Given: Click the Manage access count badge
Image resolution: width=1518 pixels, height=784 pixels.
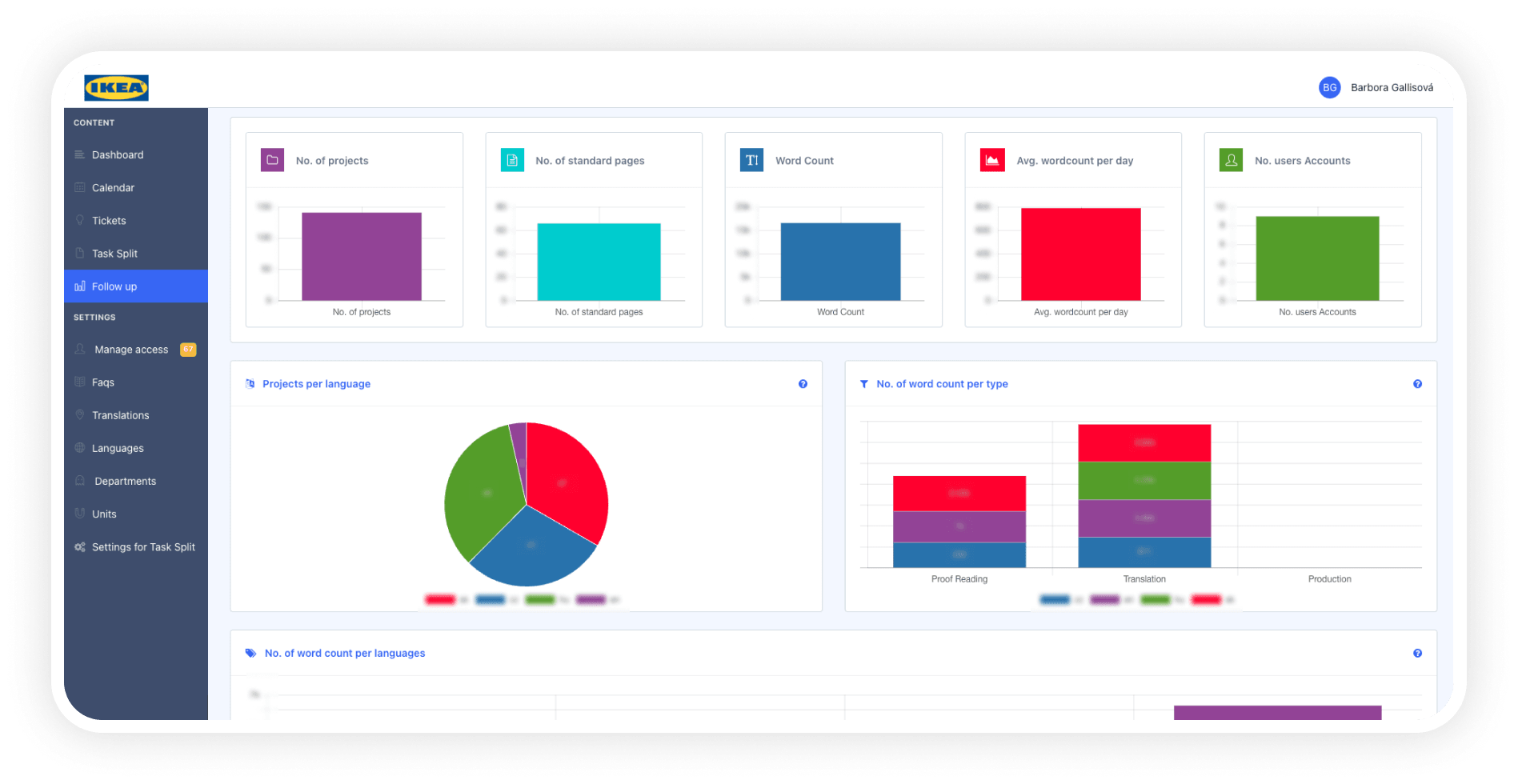Looking at the screenshot, I should (x=188, y=350).
